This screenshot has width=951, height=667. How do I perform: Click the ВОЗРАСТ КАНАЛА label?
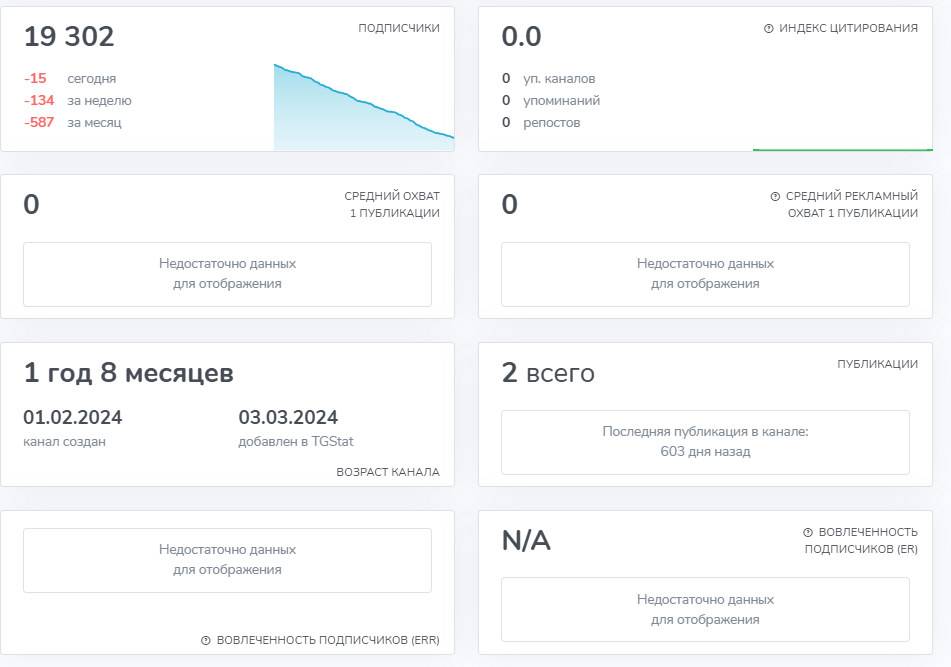(388, 472)
